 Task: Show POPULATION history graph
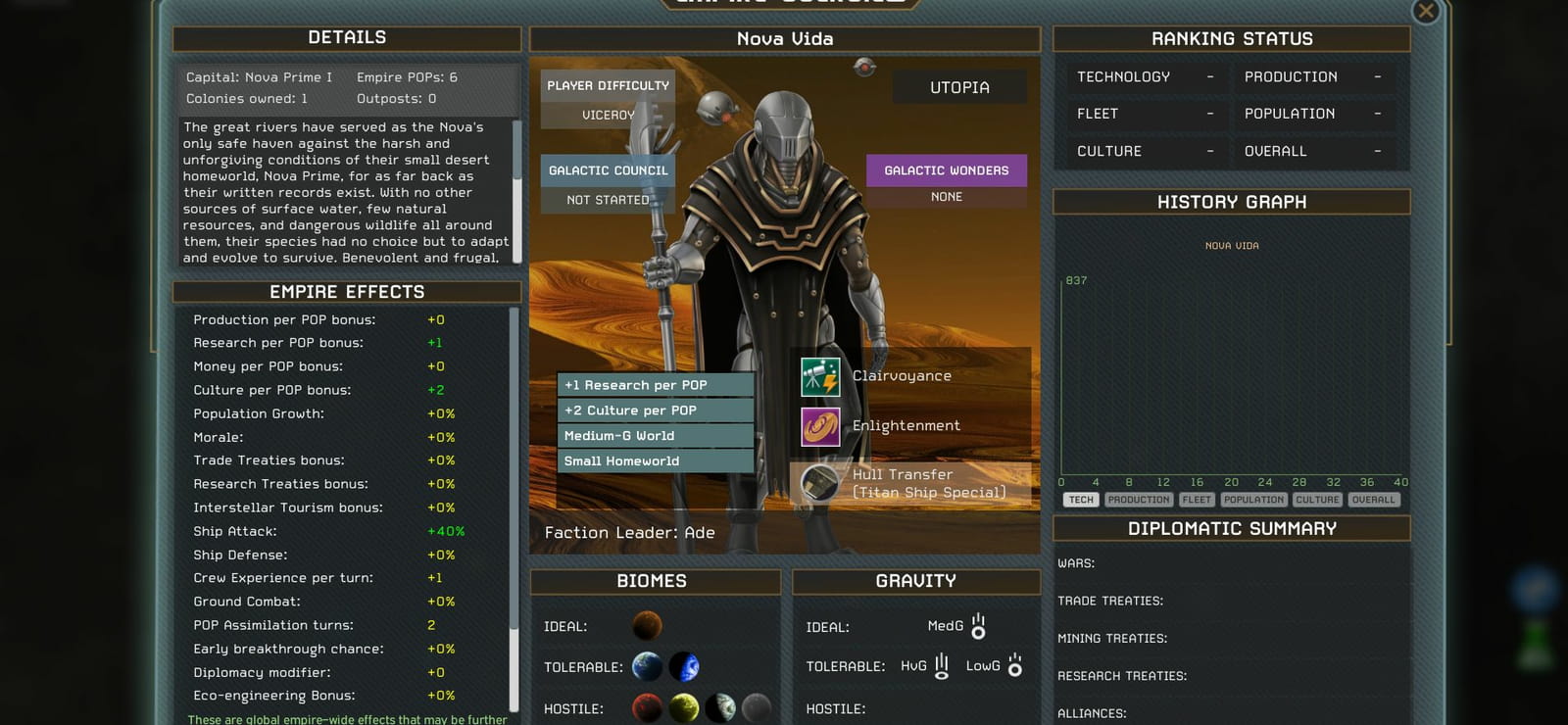(x=1253, y=500)
